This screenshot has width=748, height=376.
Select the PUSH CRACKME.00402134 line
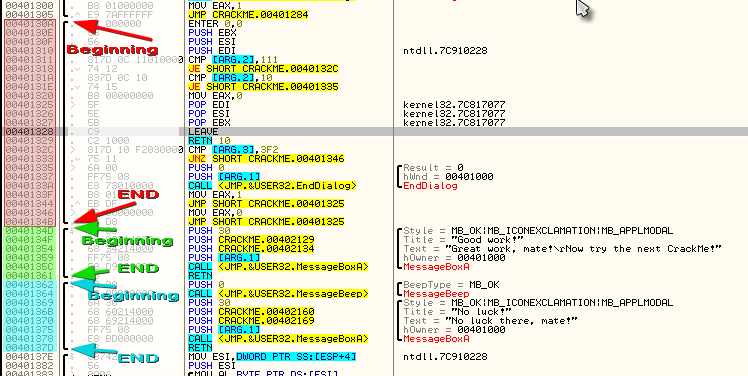(x=251, y=249)
